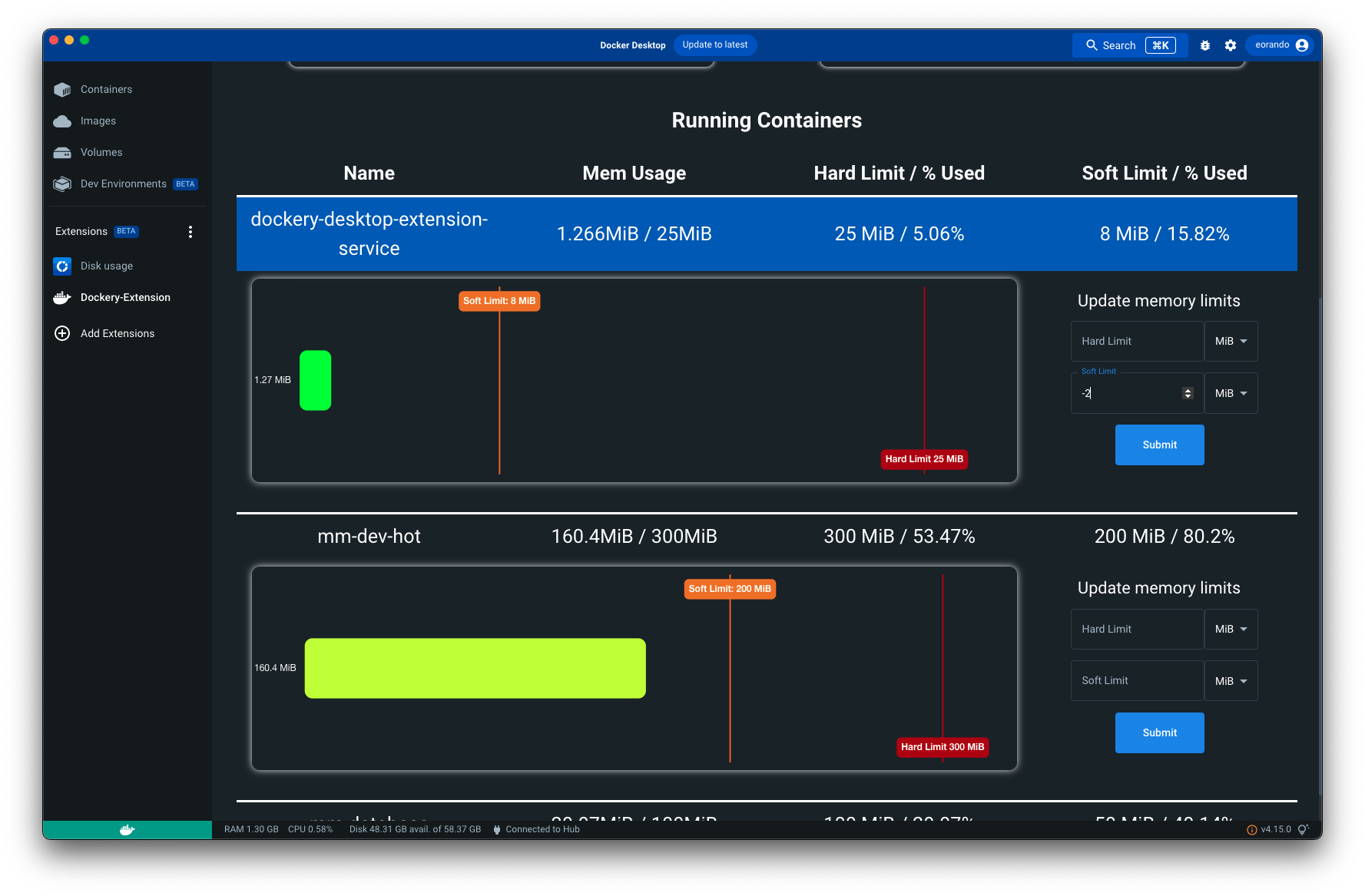
Task: Open the Hard Limit unit dropdown for mm-dev-hot
Action: 1231,630
